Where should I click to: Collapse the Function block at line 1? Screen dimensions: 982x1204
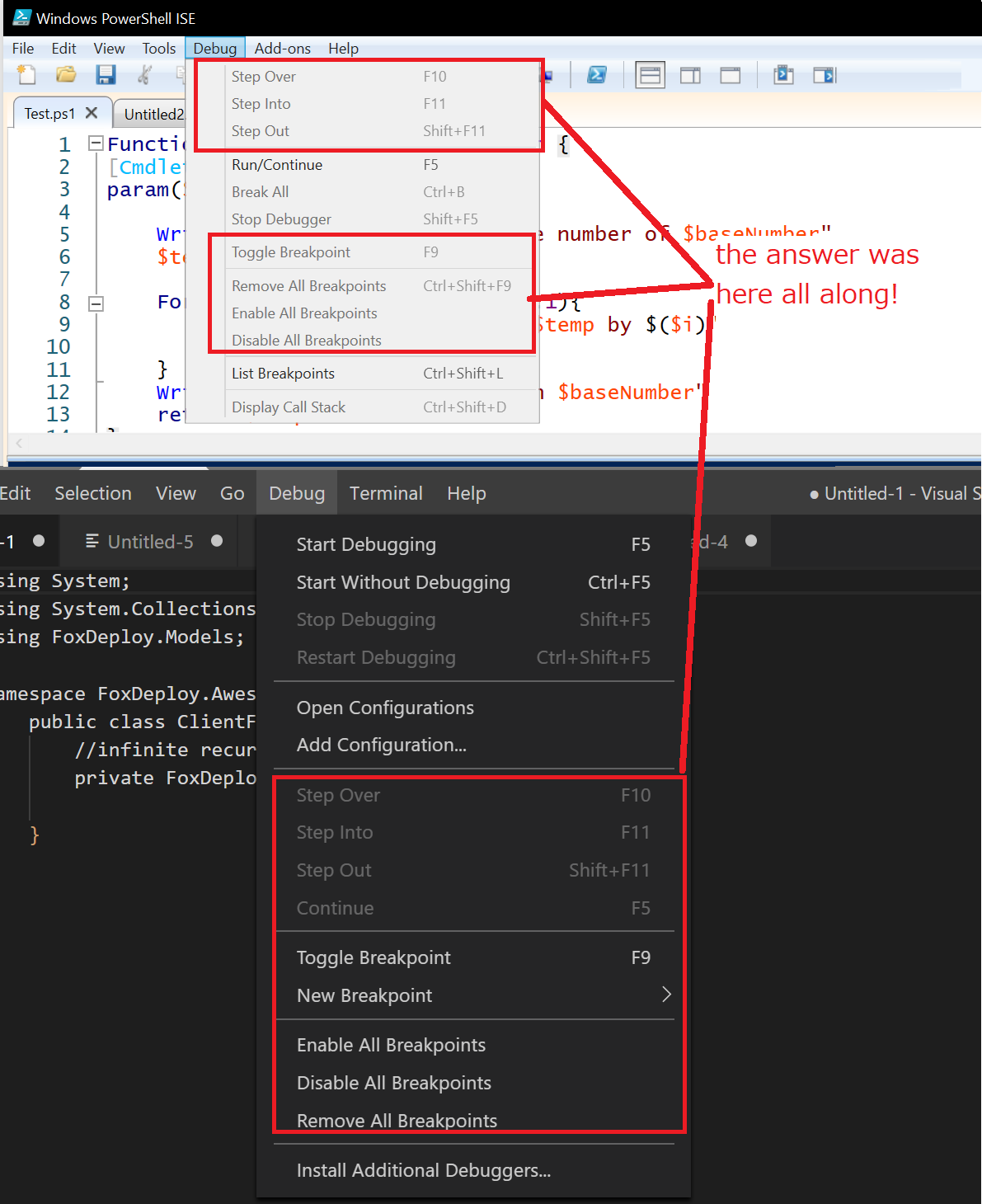tap(96, 143)
